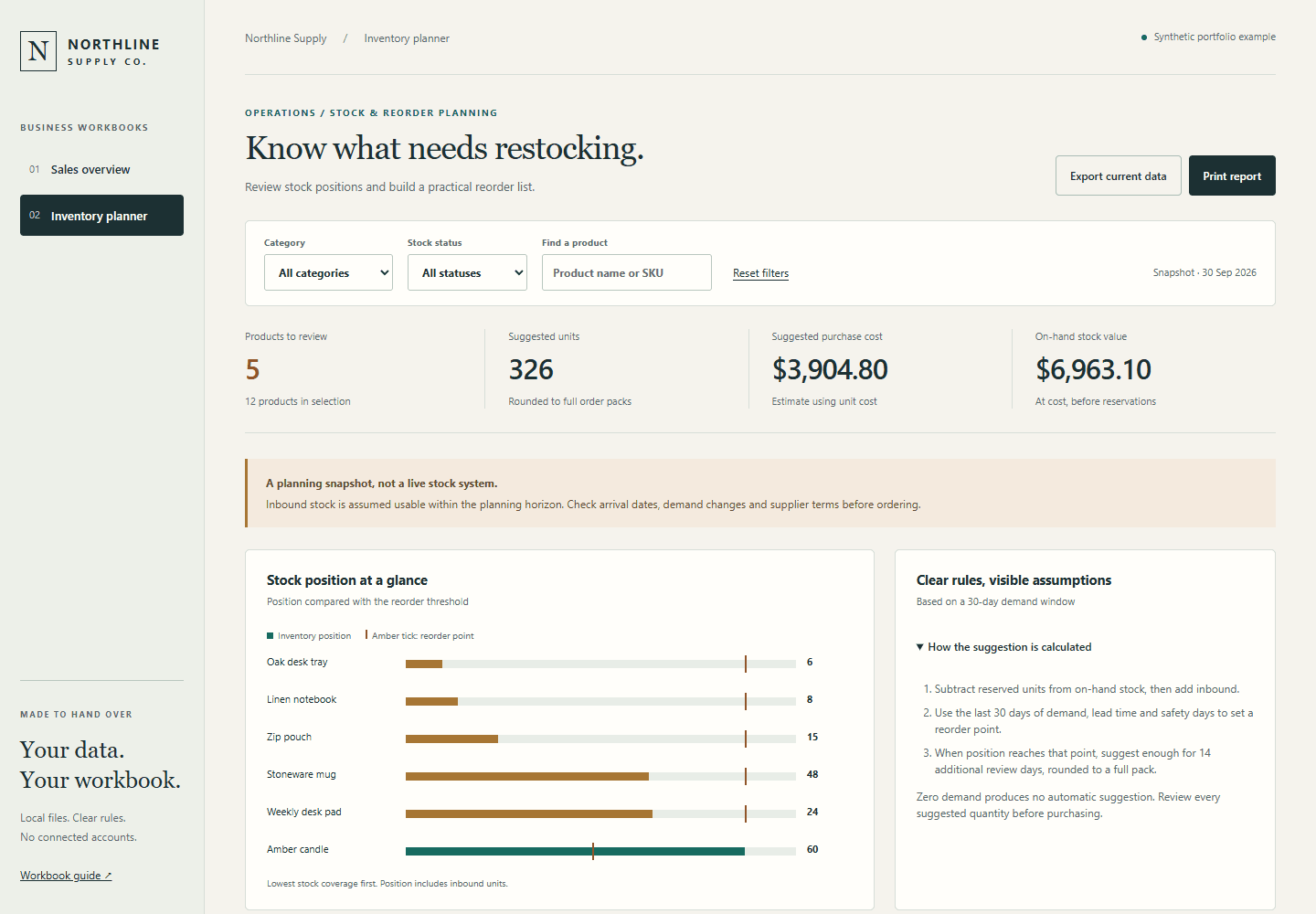Open the Sales overview workbook

coord(101,169)
